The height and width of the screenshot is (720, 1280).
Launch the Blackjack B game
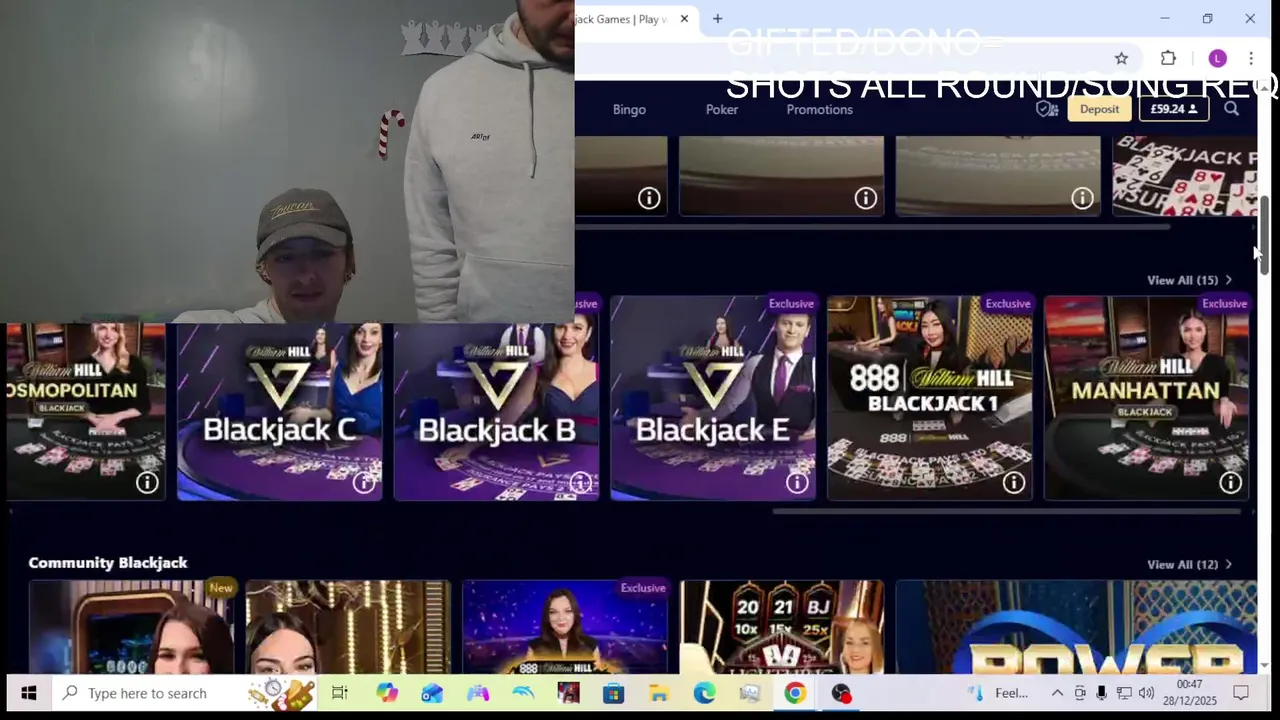[x=497, y=398]
